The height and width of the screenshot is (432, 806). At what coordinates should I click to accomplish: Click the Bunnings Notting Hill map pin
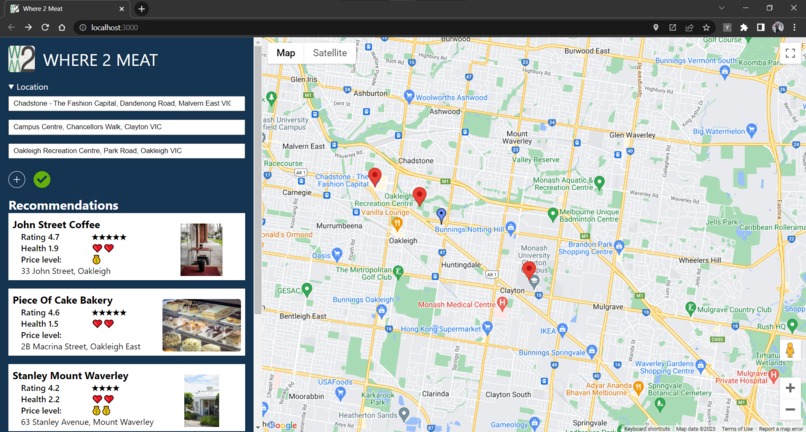(510, 227)
